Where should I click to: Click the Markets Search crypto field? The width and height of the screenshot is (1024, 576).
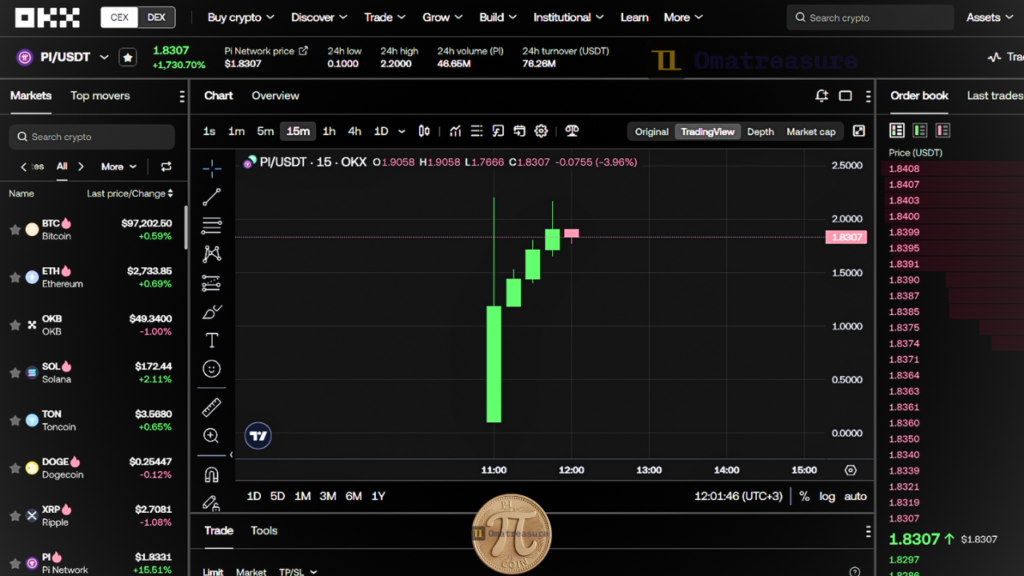[91, 136]
